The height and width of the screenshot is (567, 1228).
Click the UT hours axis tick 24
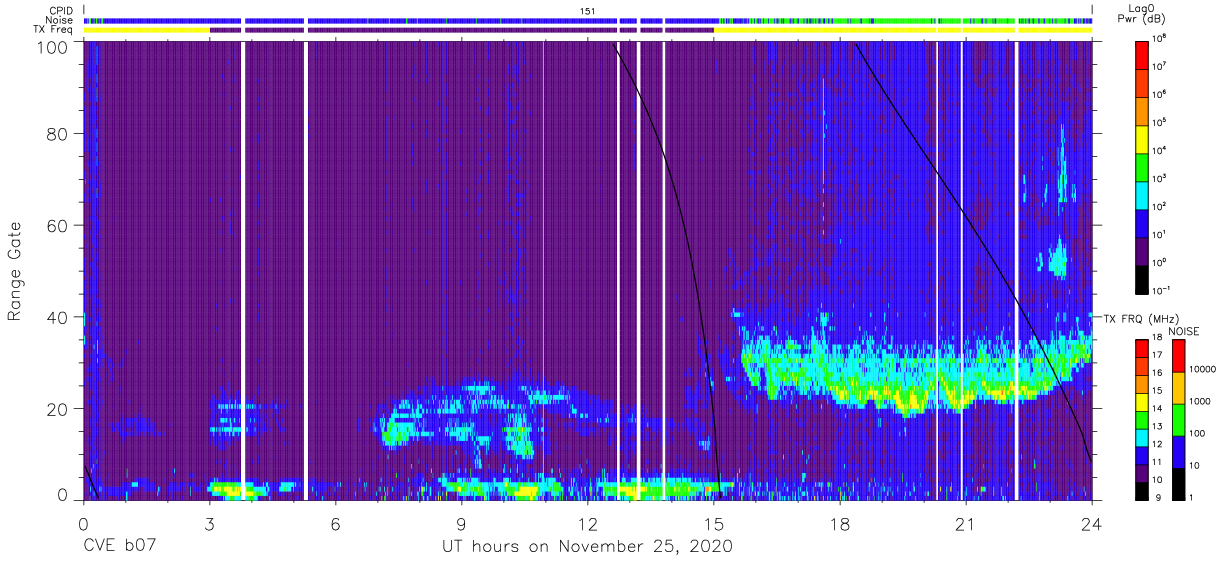coord(1092,523)
